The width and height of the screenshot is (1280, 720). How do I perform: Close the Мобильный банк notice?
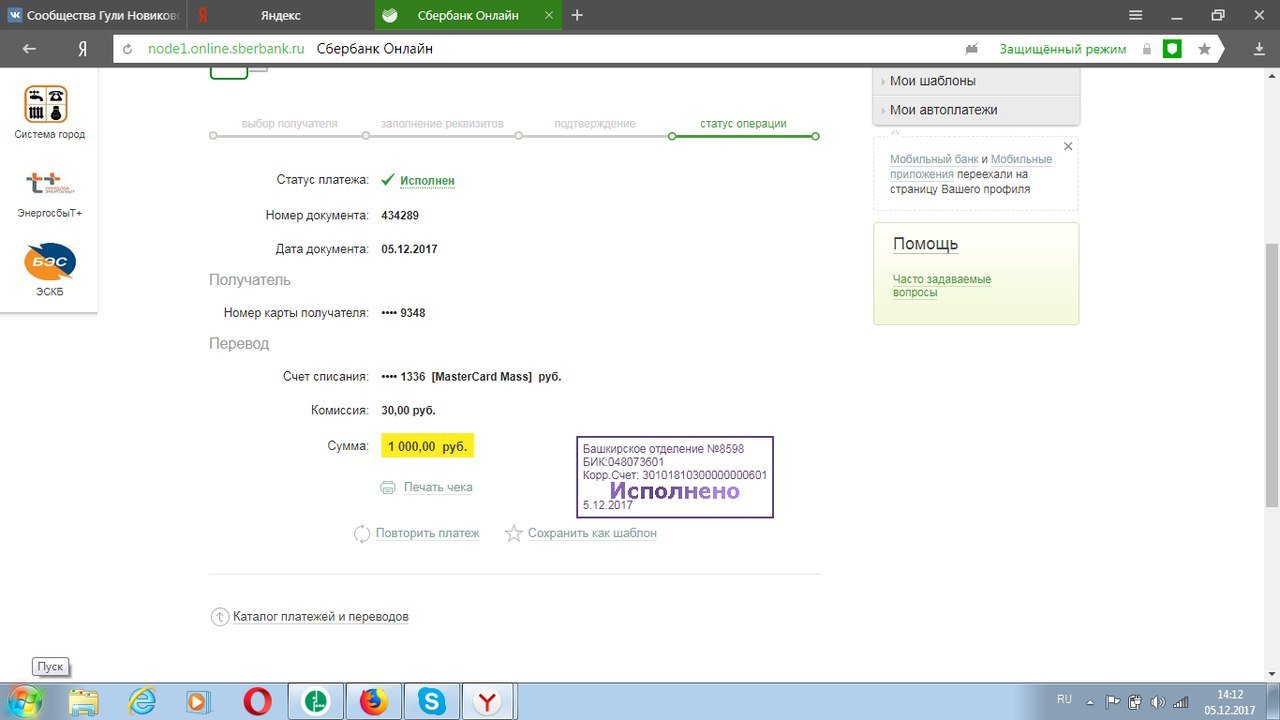coord(1068,147)
